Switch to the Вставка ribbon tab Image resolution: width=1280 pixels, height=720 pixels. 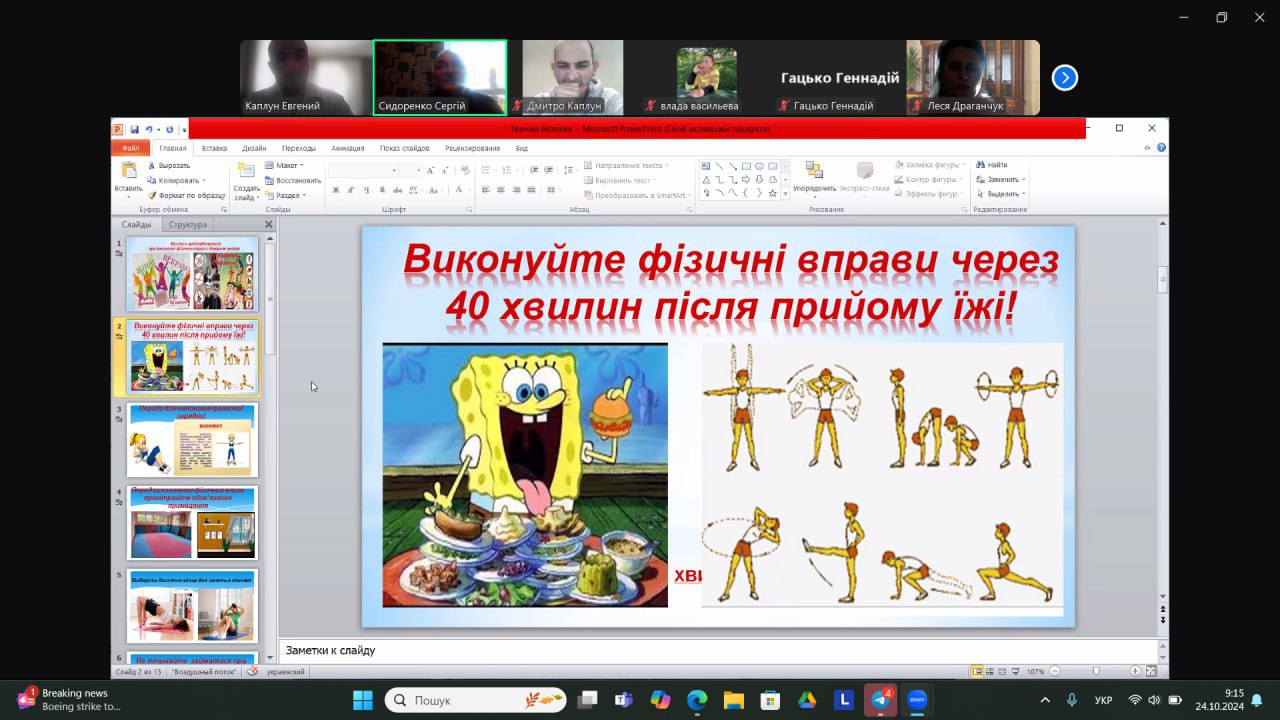pyautogui.click(x=214, y=148)
